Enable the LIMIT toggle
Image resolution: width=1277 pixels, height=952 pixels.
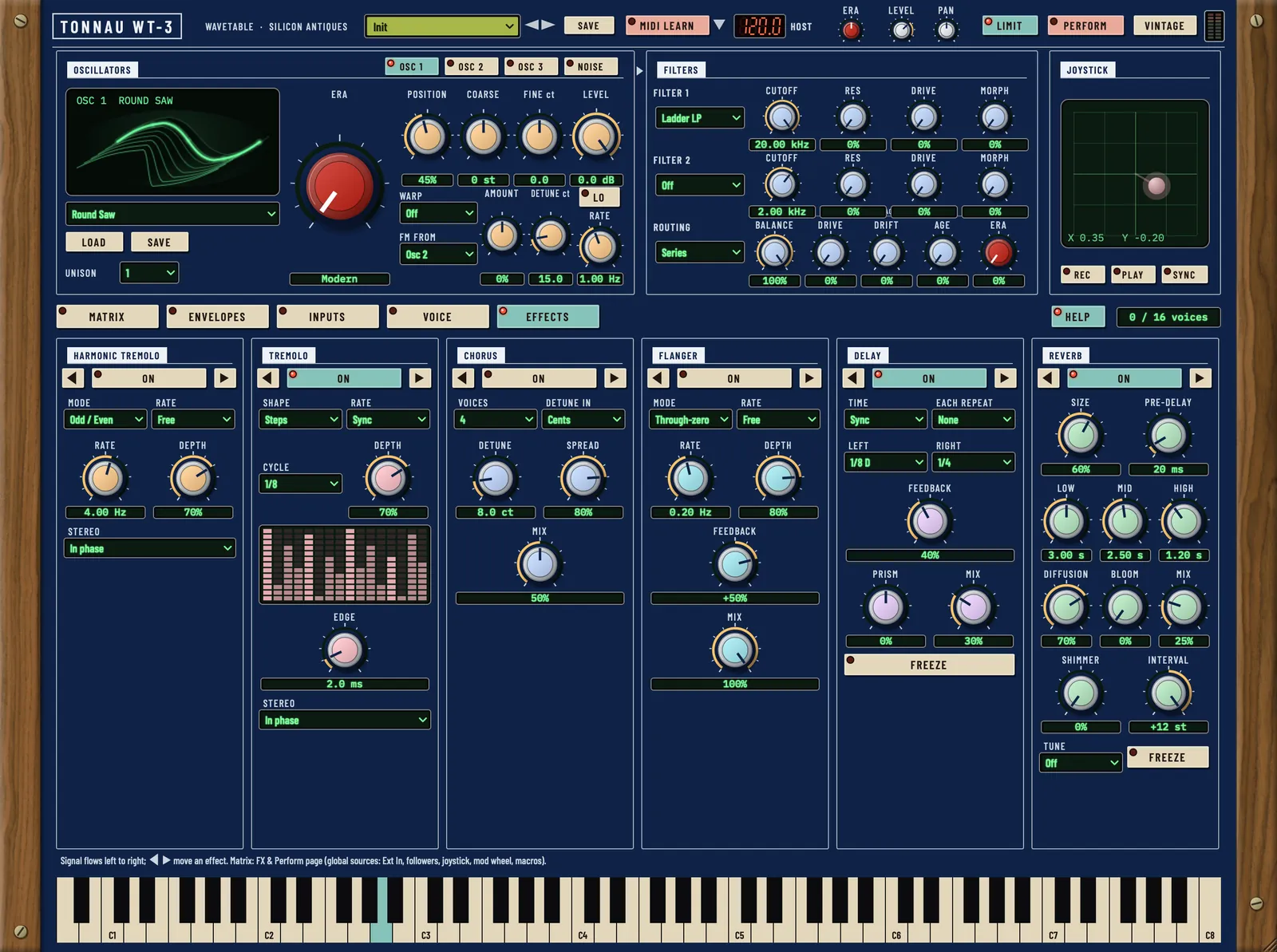tap(1009, 26)
